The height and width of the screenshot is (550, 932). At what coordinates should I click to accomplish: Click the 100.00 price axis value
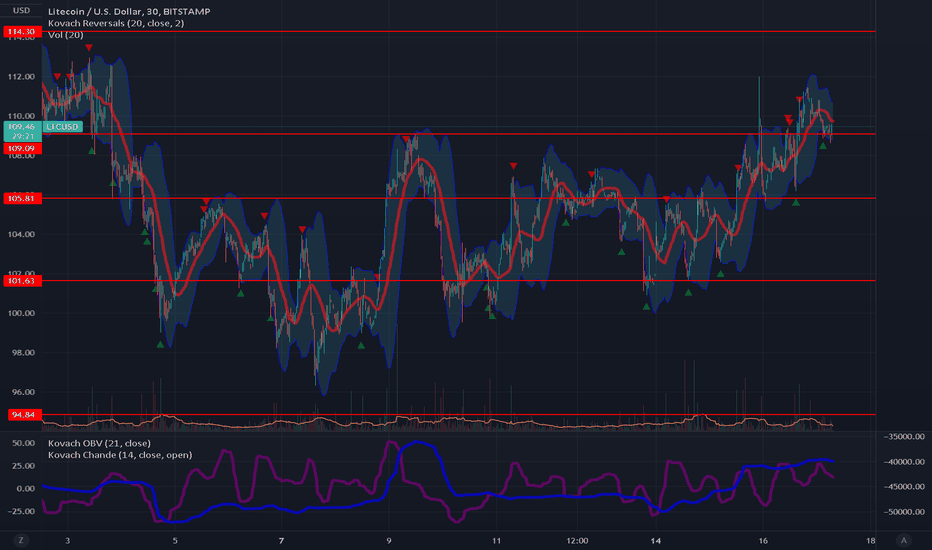[21, 313]
